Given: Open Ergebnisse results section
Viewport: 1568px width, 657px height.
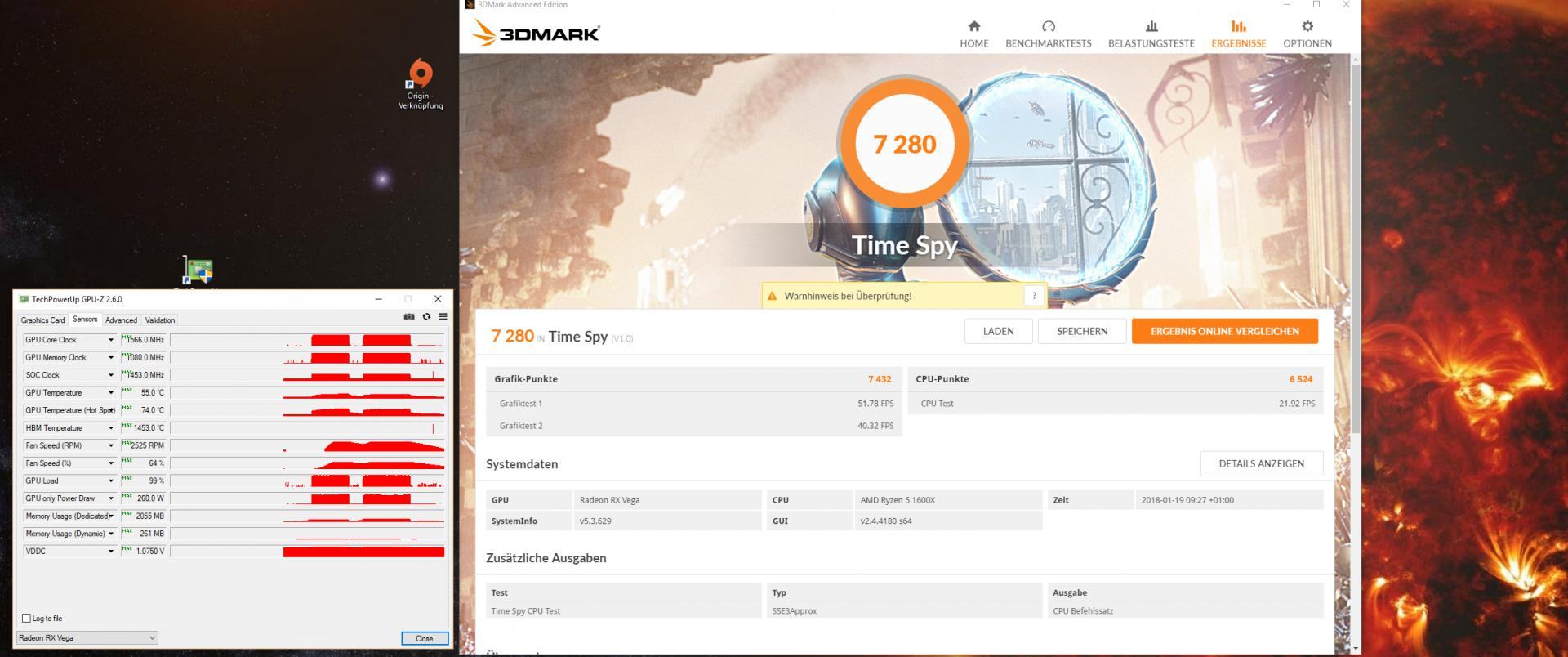Looking at the screenshot, I should tap(1239, 34).
